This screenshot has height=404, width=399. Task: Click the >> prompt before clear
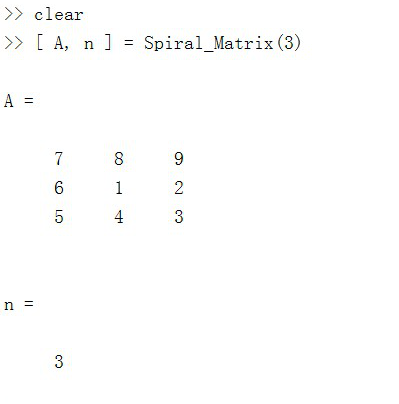pyautogui.click(x=14, y=14)
